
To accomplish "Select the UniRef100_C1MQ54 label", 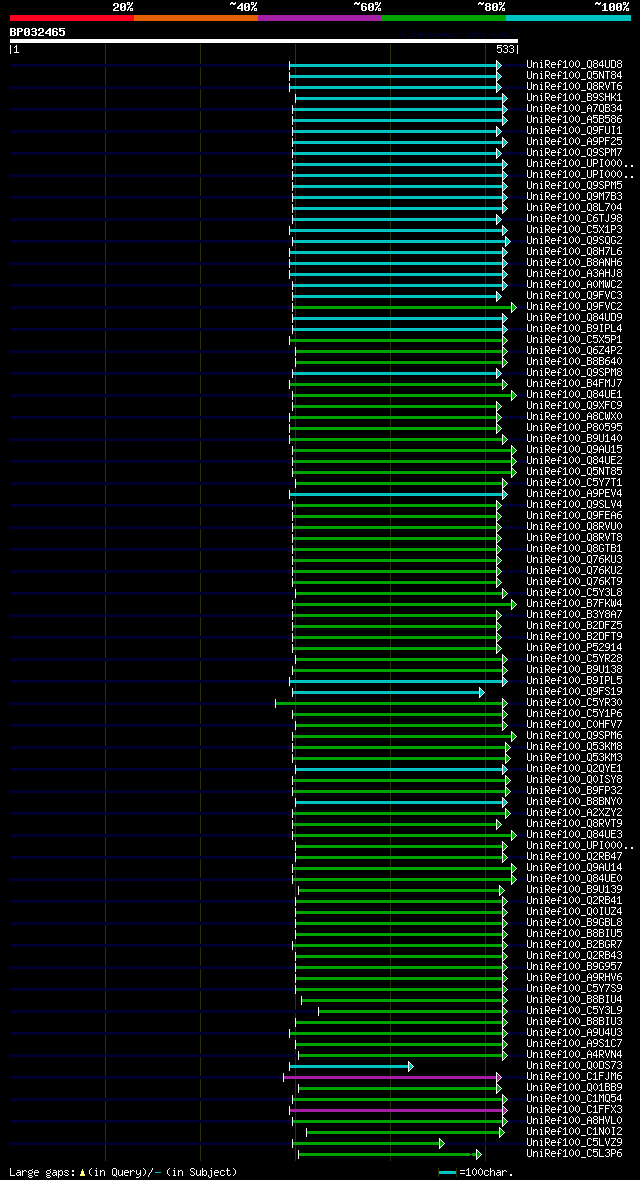I will (x=574, y=1098).
